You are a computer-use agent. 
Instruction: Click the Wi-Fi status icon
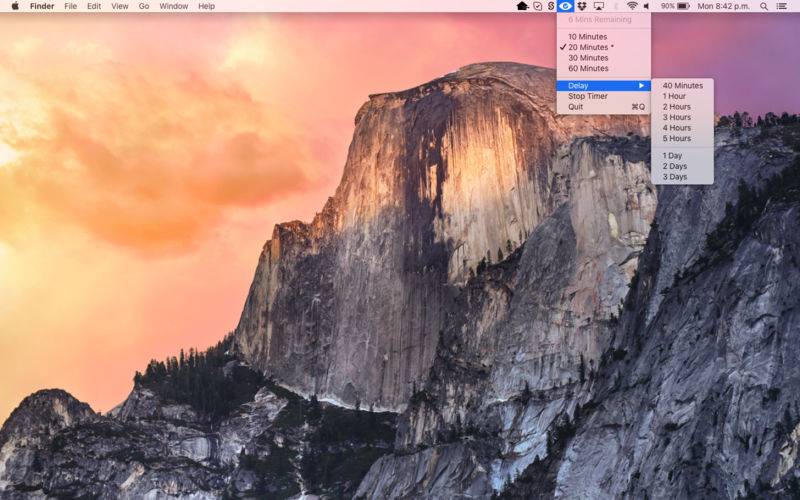click(632, 6)
